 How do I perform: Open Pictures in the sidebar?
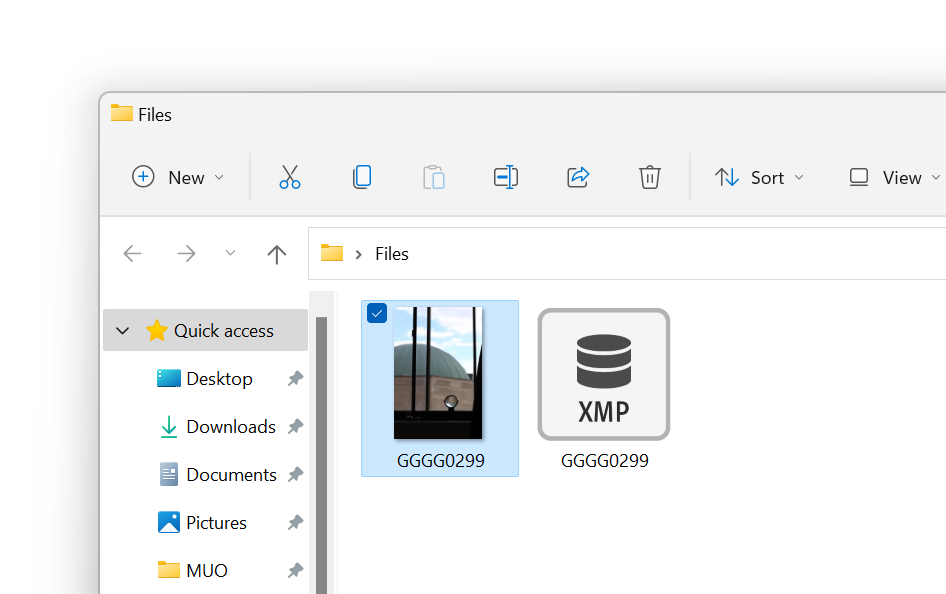click(x=216, y=523)
